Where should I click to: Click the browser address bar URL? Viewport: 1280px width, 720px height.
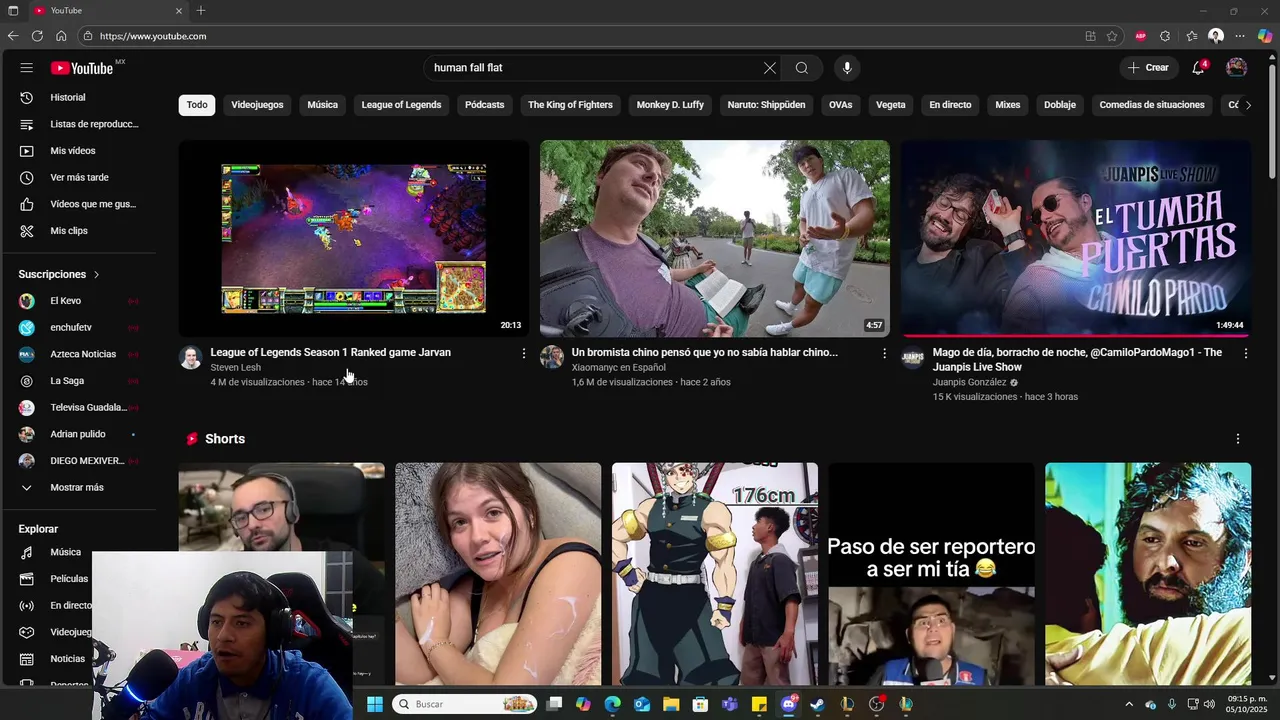tap(153, 36)
